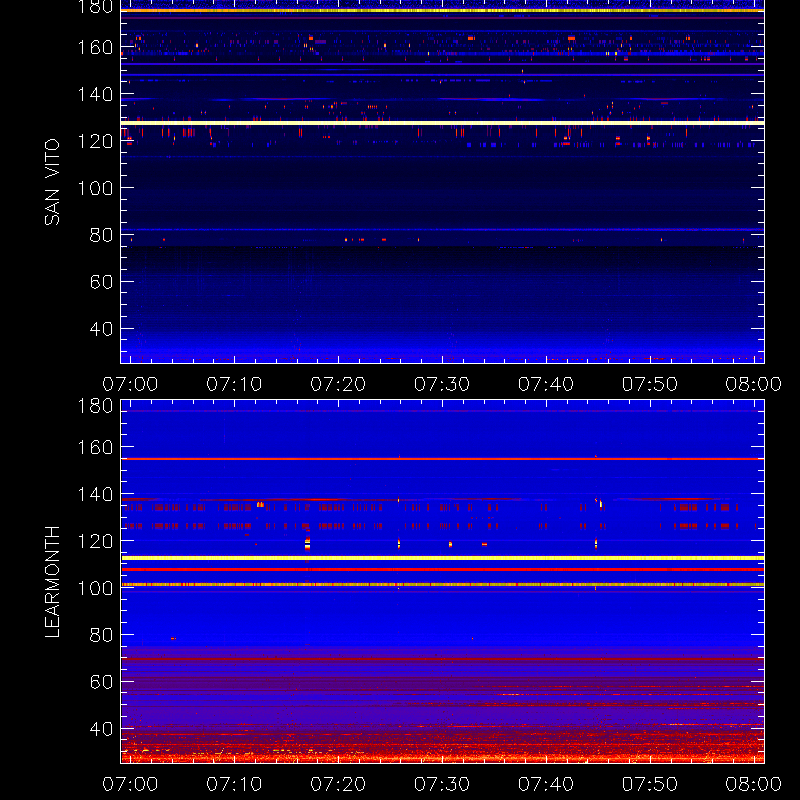800x800 pixels.
Task: Select the 40 frequency label on San Vito plot
Action: pos(101,329)
